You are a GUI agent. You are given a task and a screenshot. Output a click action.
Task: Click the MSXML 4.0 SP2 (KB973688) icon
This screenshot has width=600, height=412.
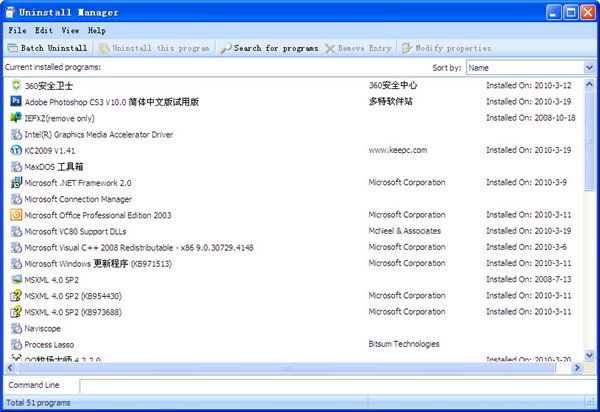[x=16, y=312]
